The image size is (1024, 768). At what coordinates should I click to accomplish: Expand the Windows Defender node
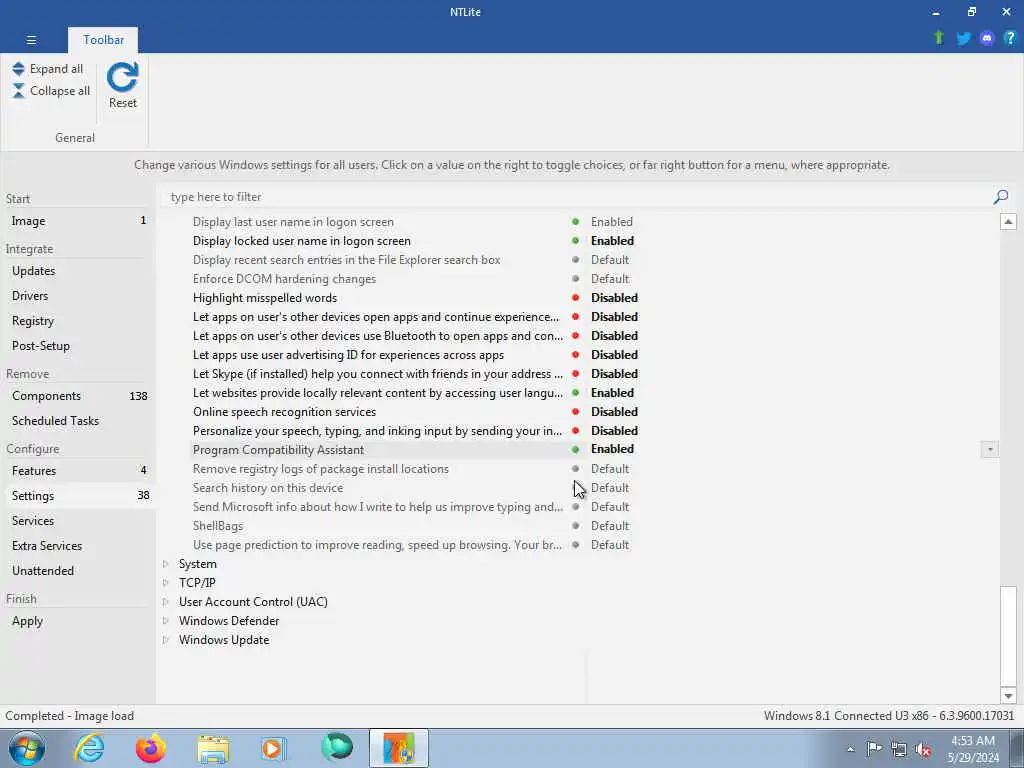(165, 620)
